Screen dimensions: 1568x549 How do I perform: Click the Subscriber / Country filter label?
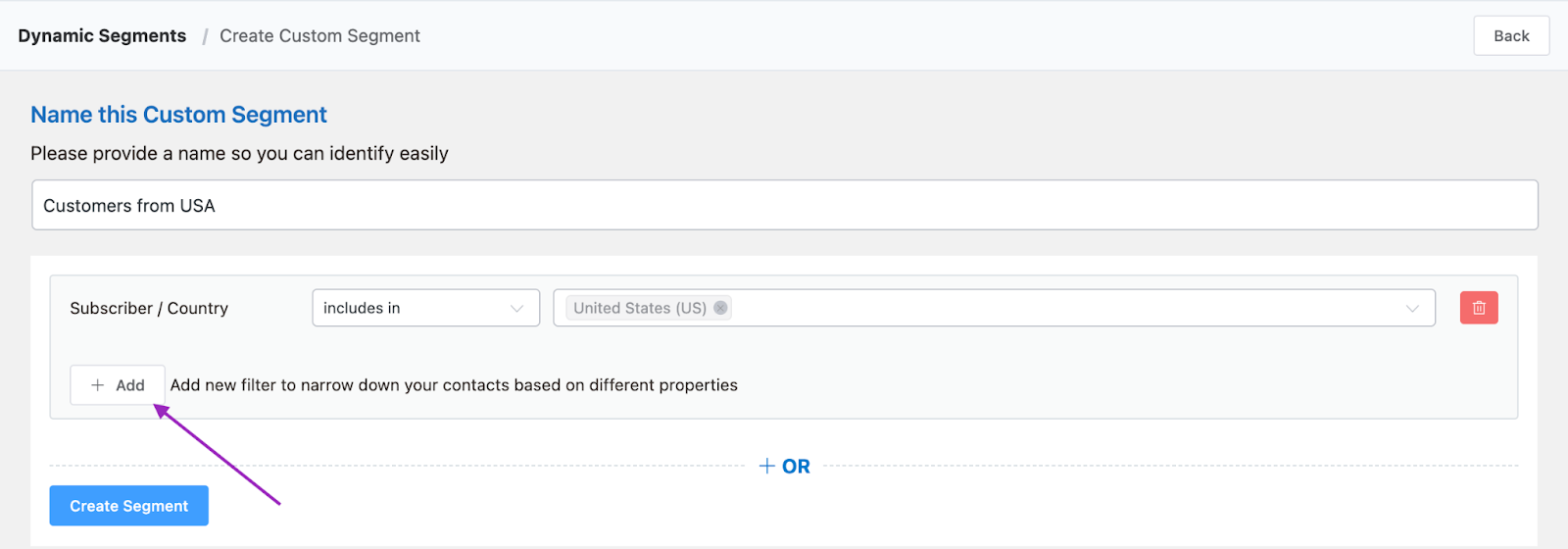(x=149, y=308)
